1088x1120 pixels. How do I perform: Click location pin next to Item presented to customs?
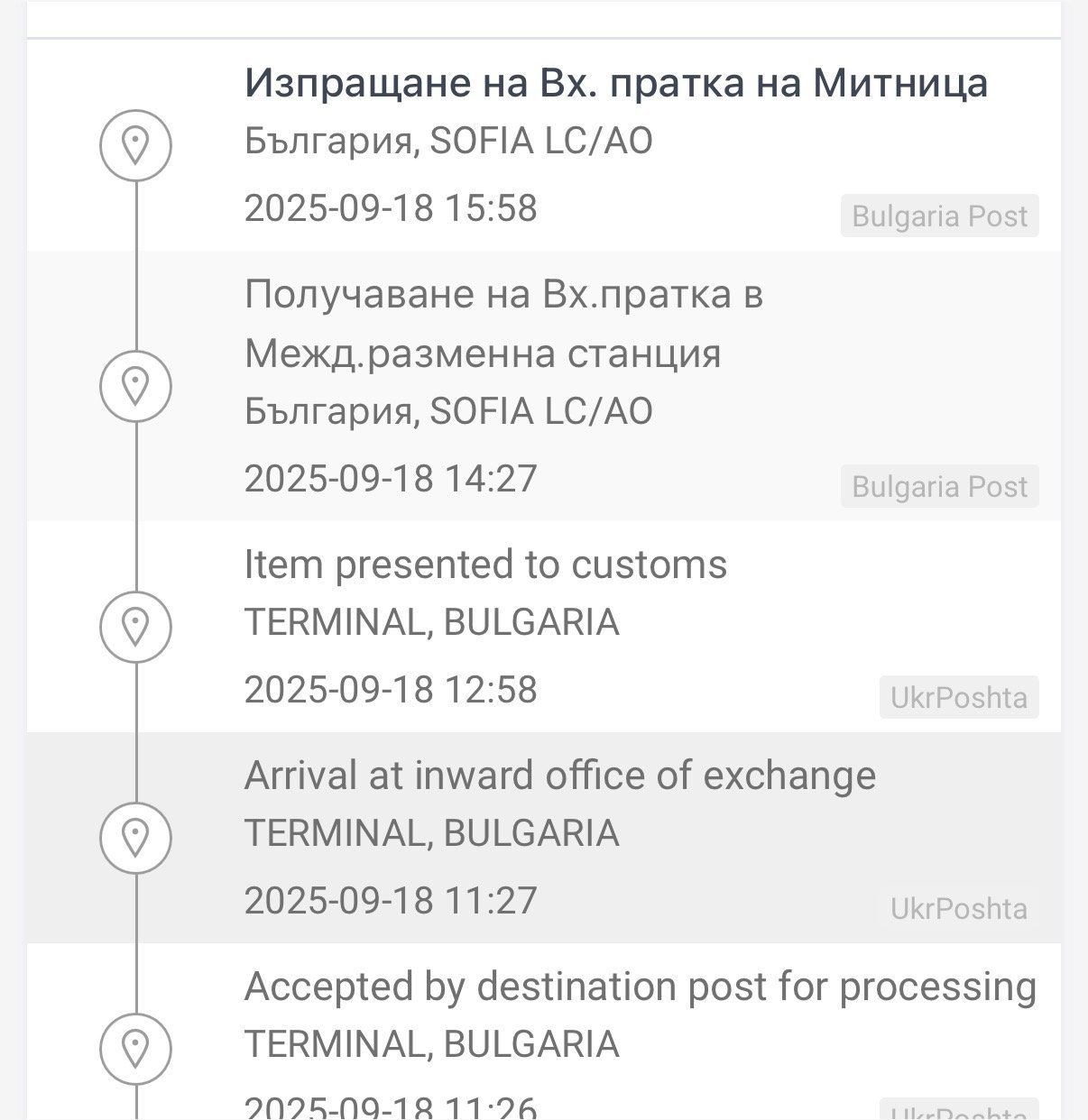(135, 626)
